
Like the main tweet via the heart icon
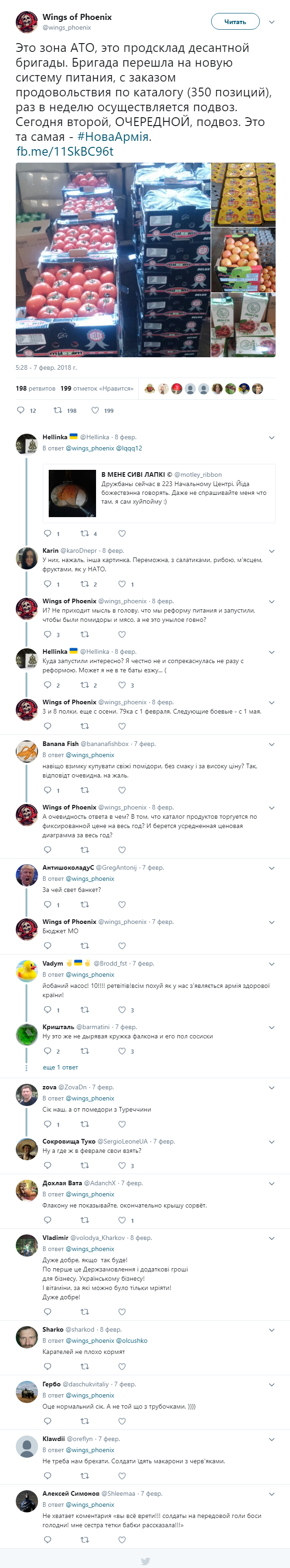95,410
